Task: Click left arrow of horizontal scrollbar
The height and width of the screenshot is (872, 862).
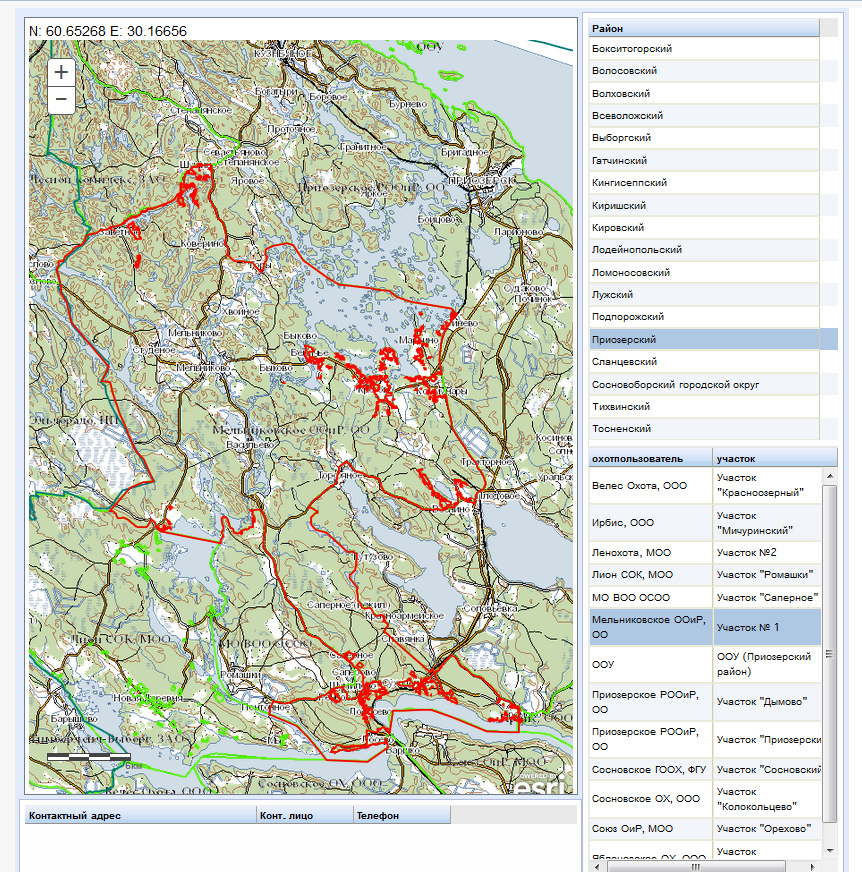Action: [596, 866]
